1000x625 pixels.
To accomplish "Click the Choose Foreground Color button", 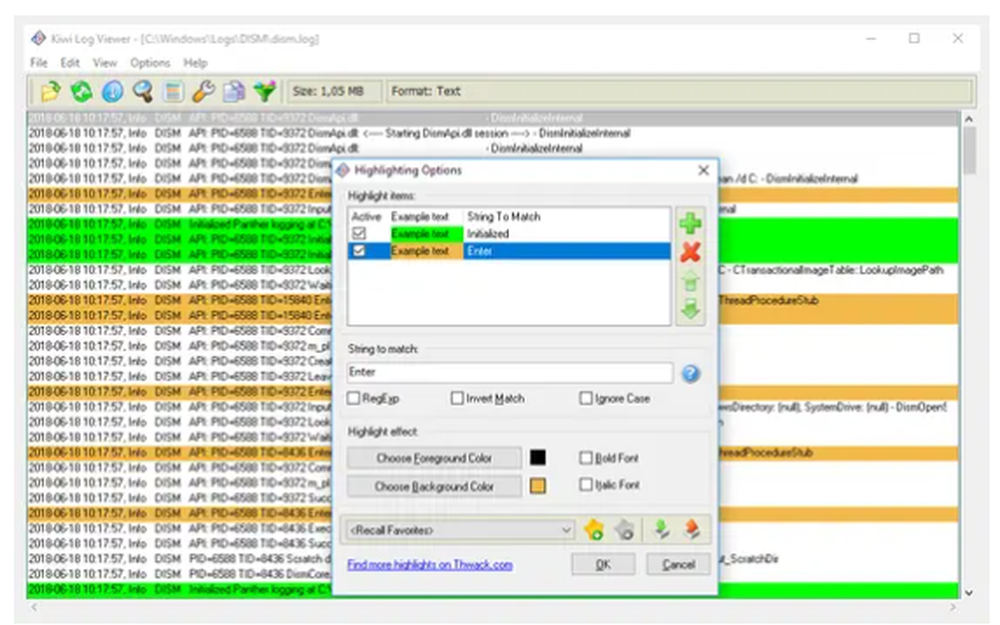I will coord(434,458).
